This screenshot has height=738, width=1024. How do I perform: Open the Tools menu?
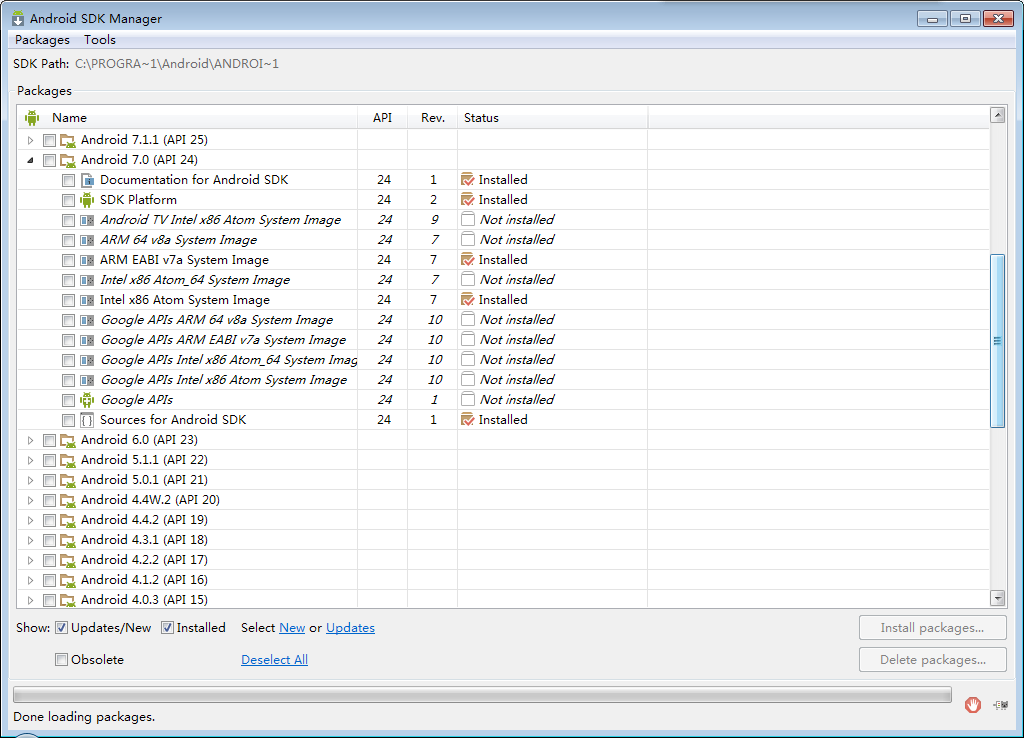pyautogui.click(x=100, y=40)
